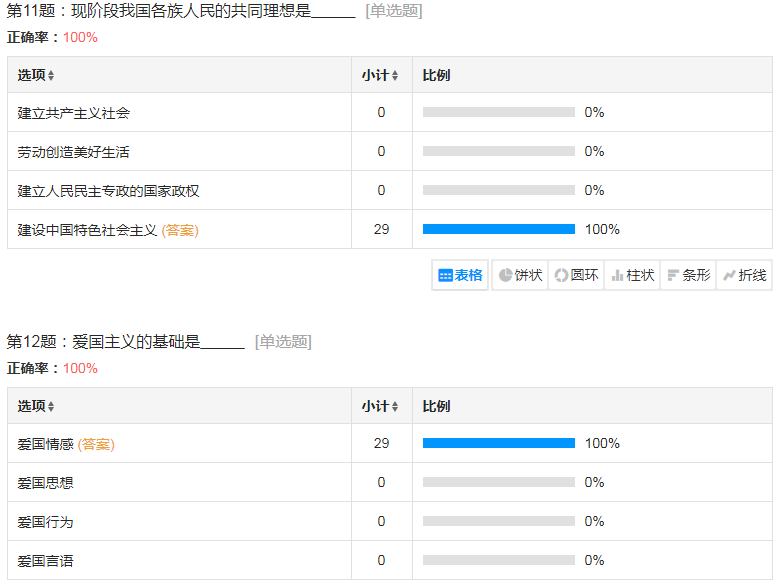Show results as 折线 line chart
The width and height of the screenshot is (781, 587).
(x=744, y=275)
